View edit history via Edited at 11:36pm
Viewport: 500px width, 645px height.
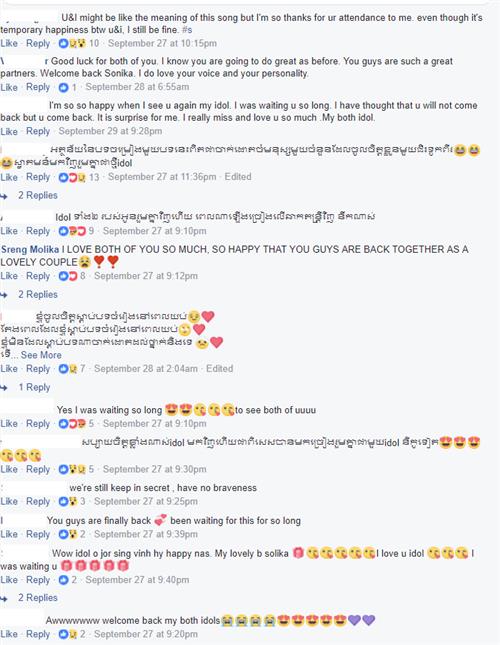click(238, 177)
